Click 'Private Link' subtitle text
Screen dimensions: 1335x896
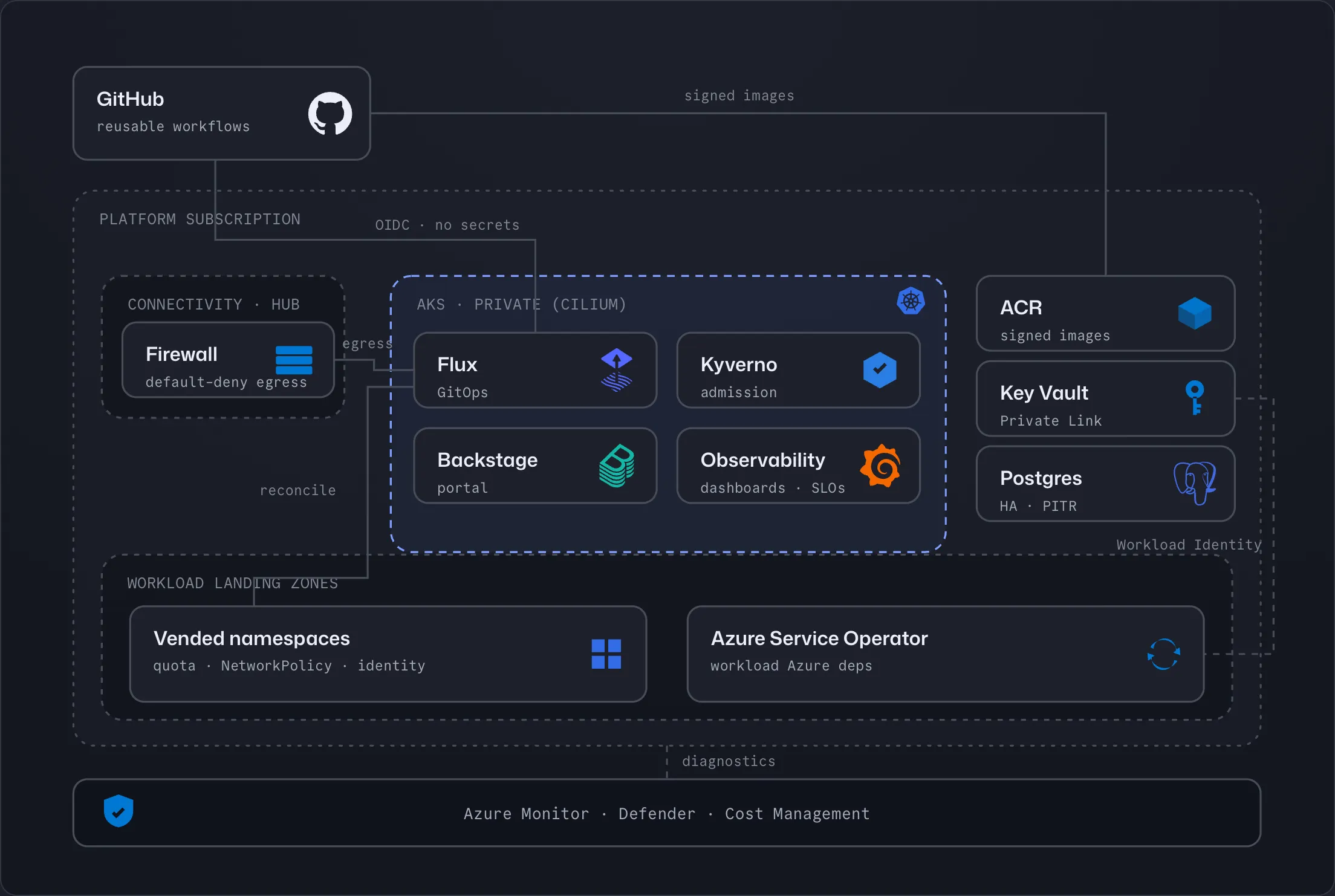pyautogui.click(x=1051, y=421)
